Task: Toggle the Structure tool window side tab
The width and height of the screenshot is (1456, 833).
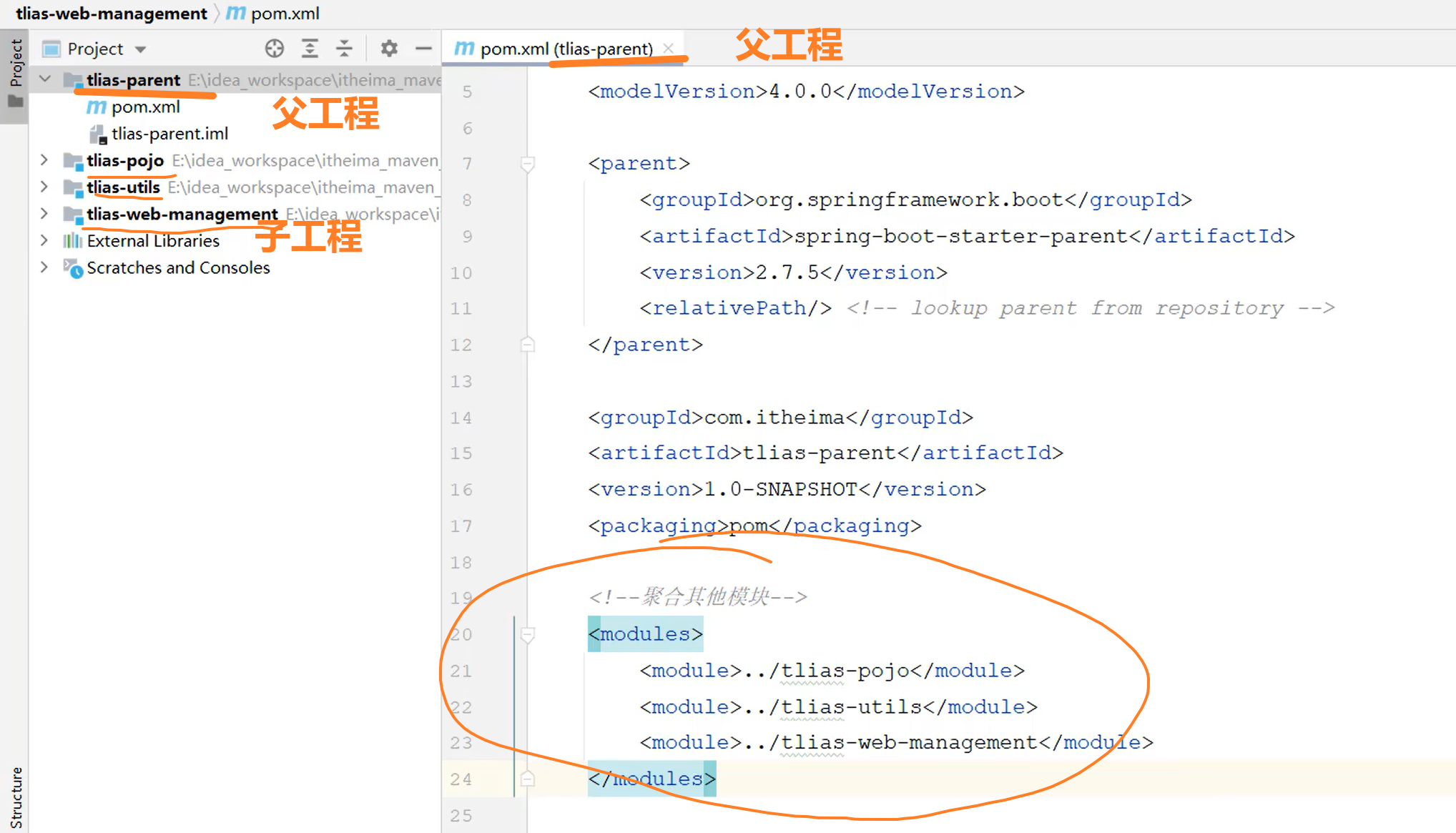Action: pyautogui.click(x=15, y=797)
